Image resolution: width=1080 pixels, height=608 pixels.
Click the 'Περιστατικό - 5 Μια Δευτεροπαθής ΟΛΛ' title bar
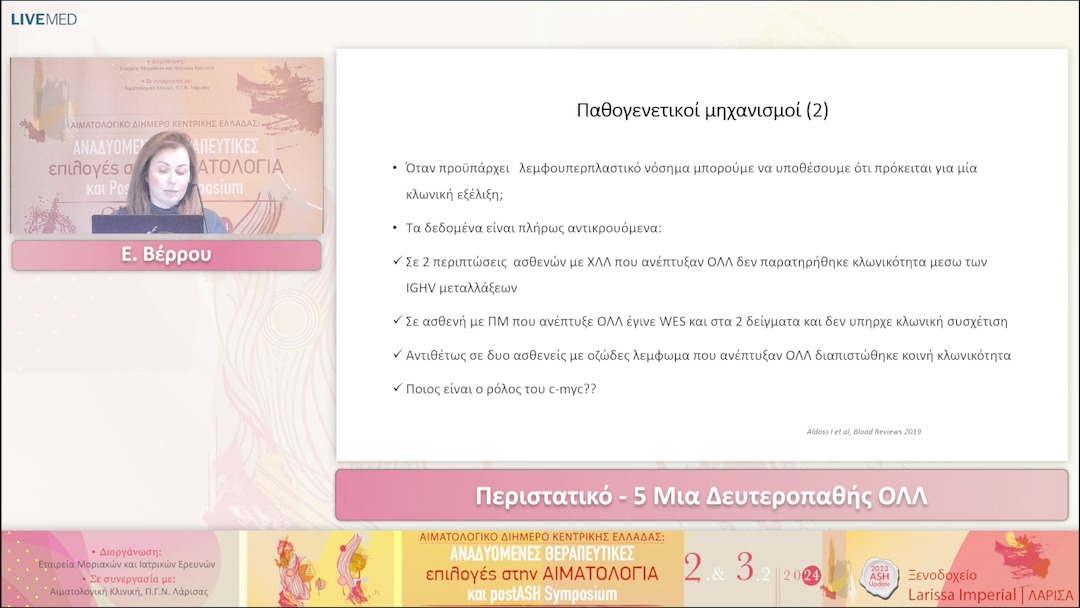(x=701, y=496)
